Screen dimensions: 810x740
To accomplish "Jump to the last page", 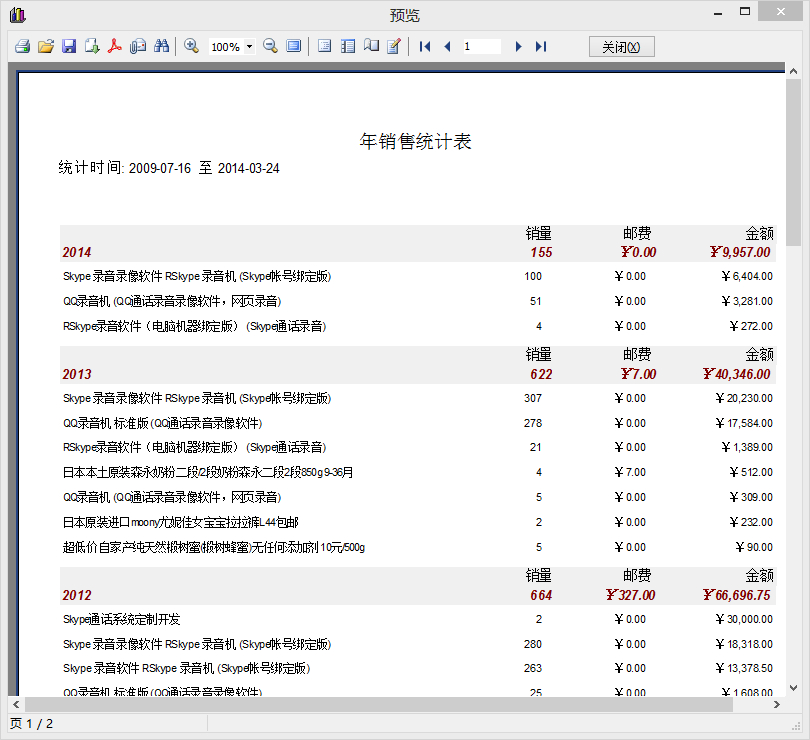I will [x=541, y=47].
